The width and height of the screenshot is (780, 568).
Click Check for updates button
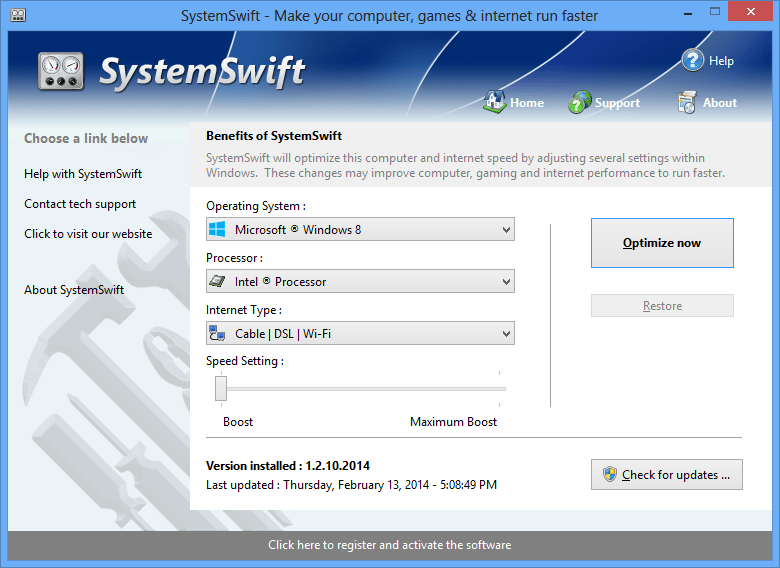tap(667, 474)
